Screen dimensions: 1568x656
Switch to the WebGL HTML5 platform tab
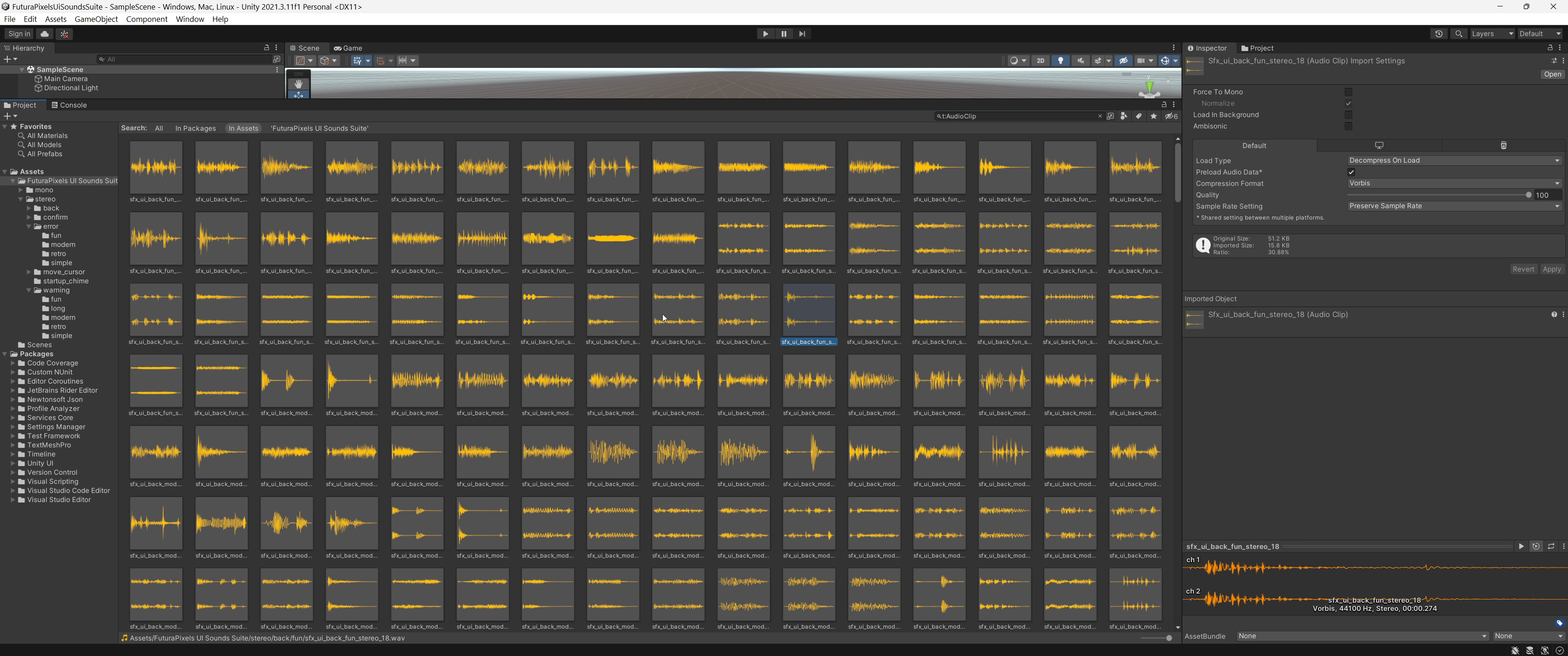(x=1503, y=145)
